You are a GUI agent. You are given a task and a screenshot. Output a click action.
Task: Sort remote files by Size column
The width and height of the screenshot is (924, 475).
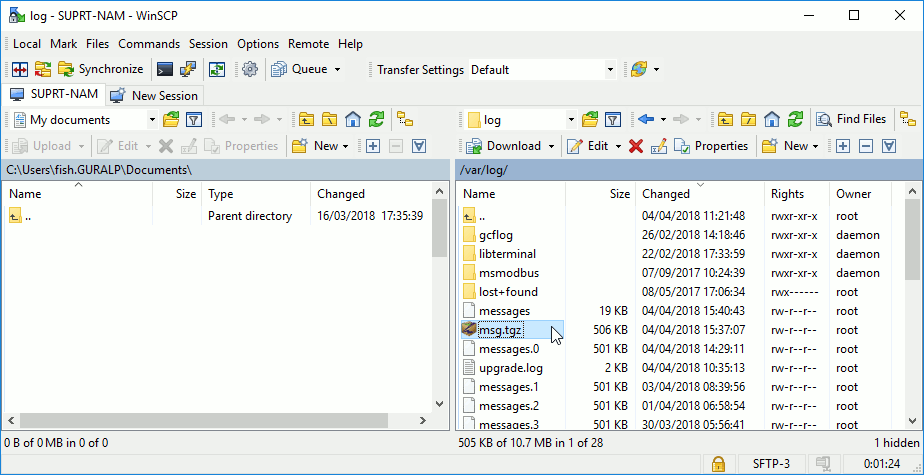(x=600, y=193)
